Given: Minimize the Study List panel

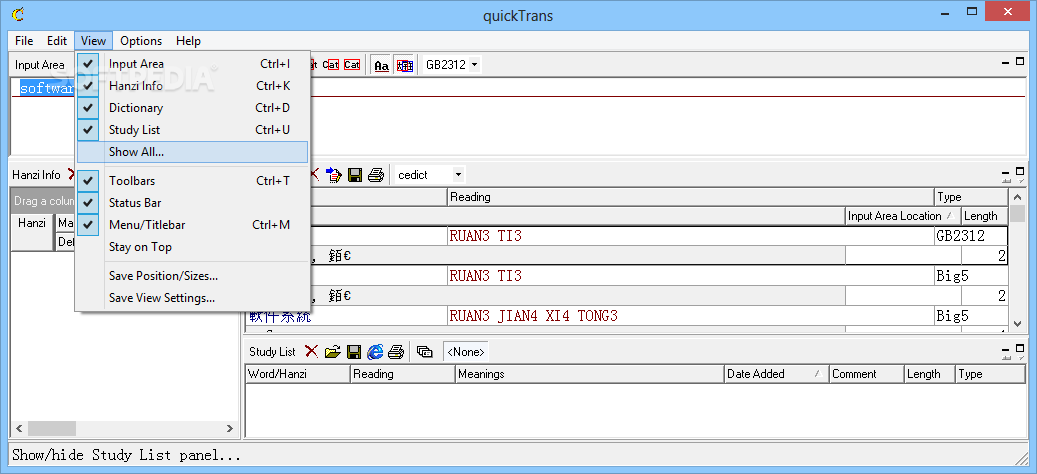Looking at the screenshot, I should point(1007,348).
